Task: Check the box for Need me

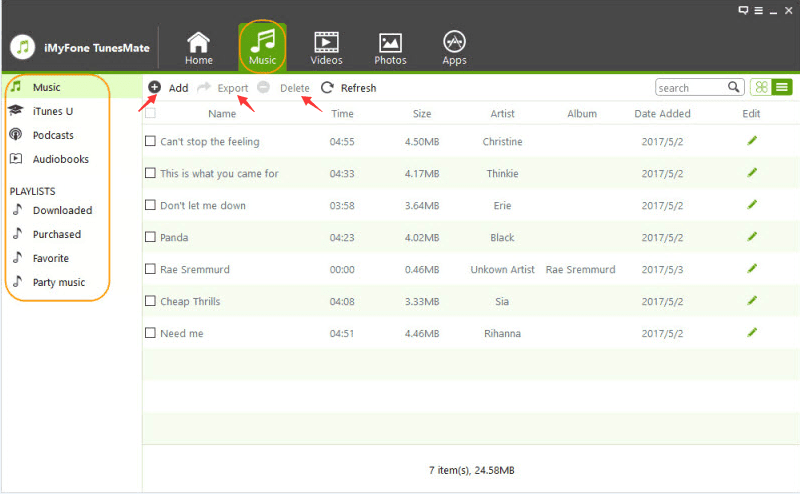Action: tap(150, 333)
